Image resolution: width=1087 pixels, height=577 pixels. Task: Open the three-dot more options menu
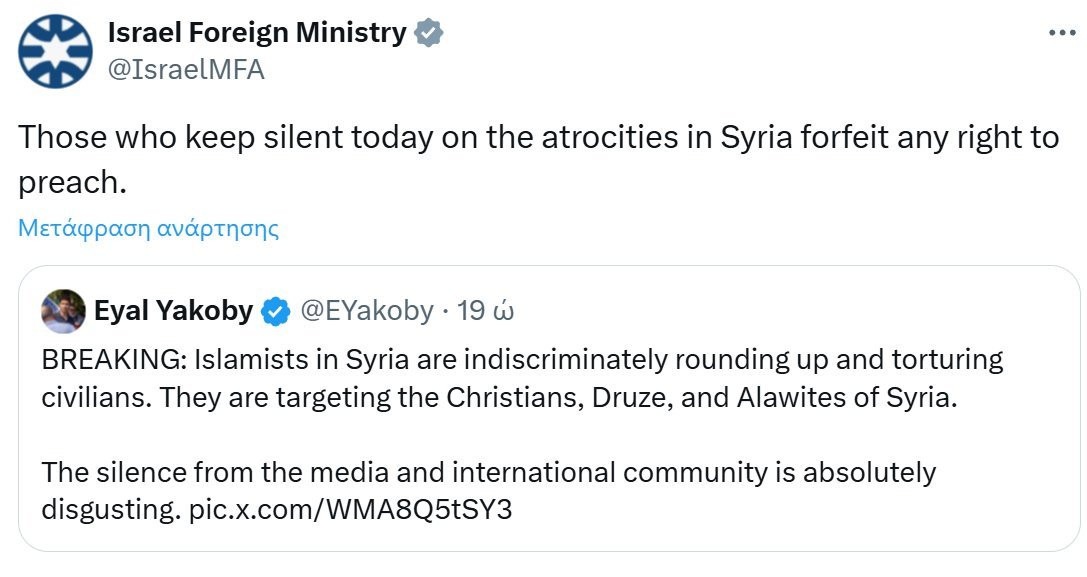click(x=1061, y=33)
